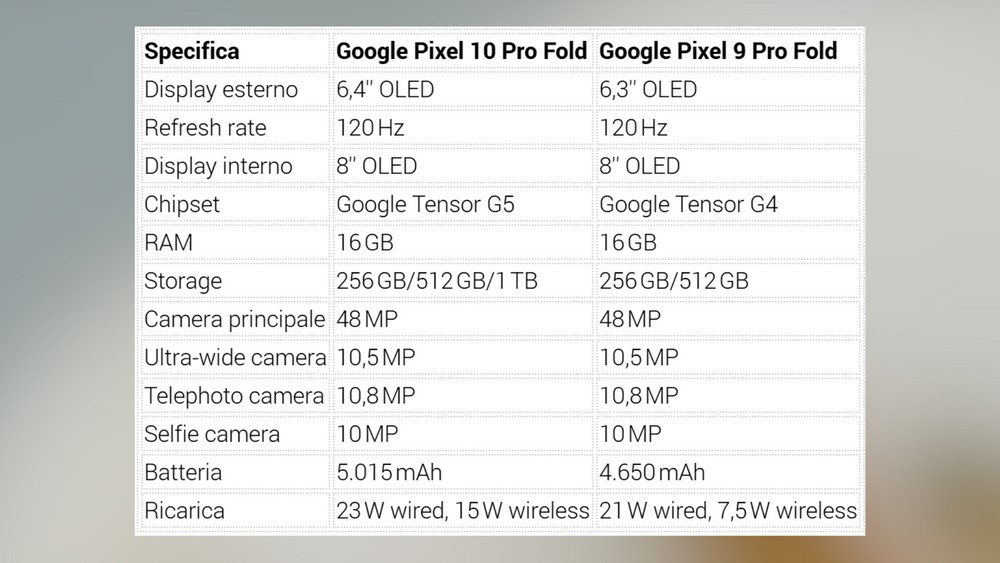This screenshot has height=563, width=1000.
Task: Select the 23 W wired, 15 W wireless cell
Action: pos(462,511)
